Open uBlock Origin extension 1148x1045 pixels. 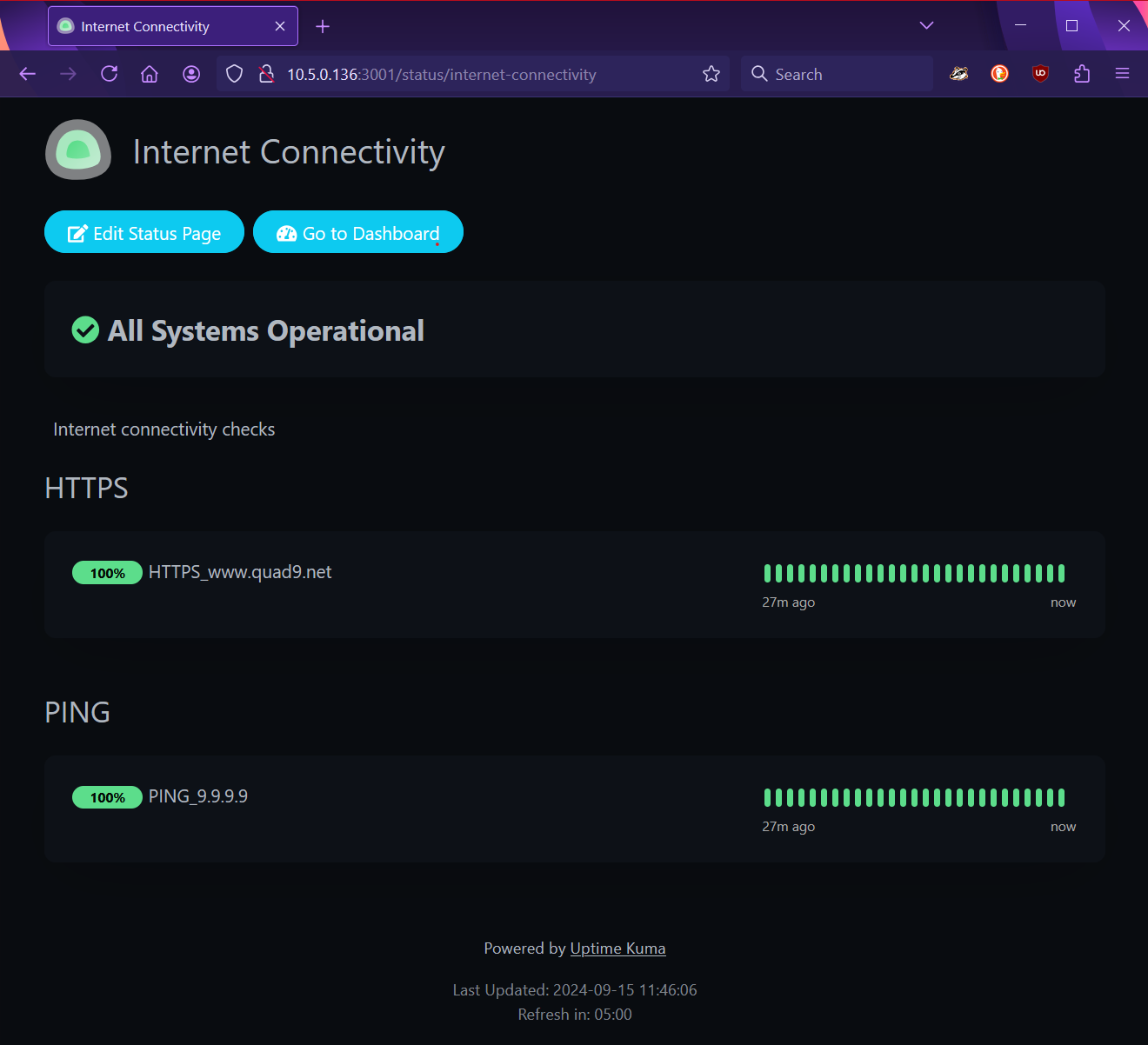[x=1040, y=74]
